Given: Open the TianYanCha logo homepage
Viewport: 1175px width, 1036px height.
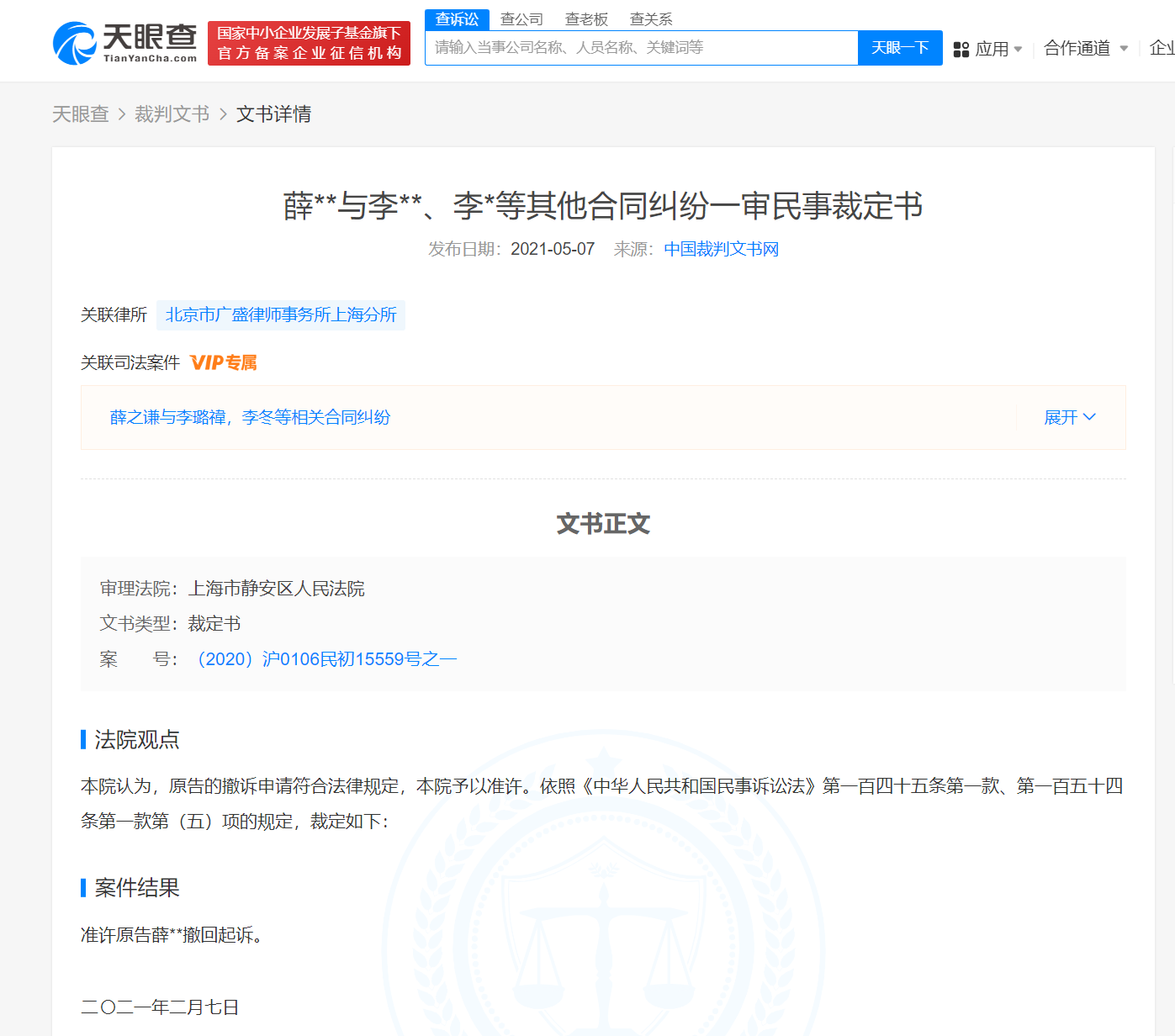Looking at the screenshot, I should coord(124,43).
